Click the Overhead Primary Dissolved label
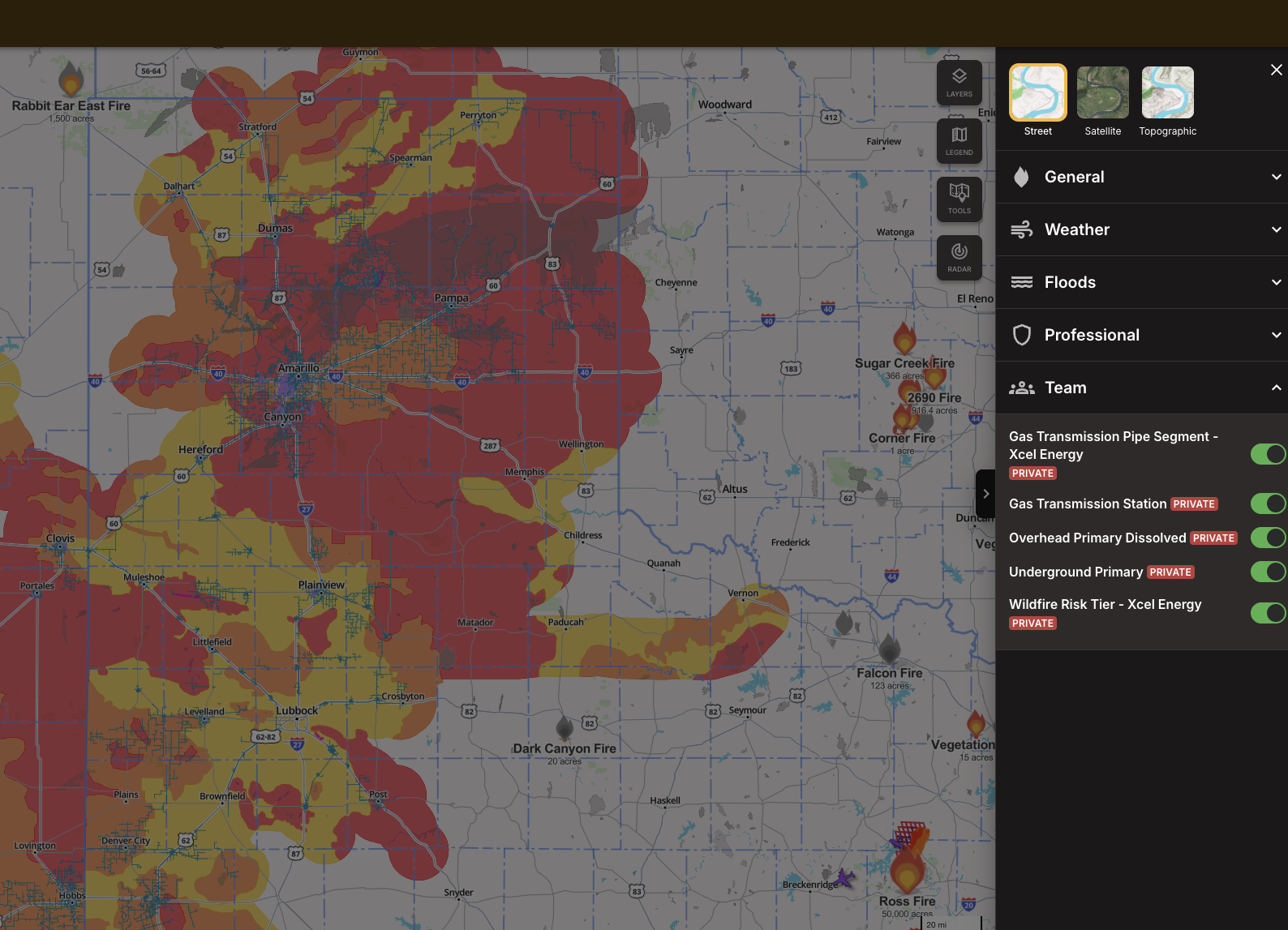 [x=1097, y=538]
